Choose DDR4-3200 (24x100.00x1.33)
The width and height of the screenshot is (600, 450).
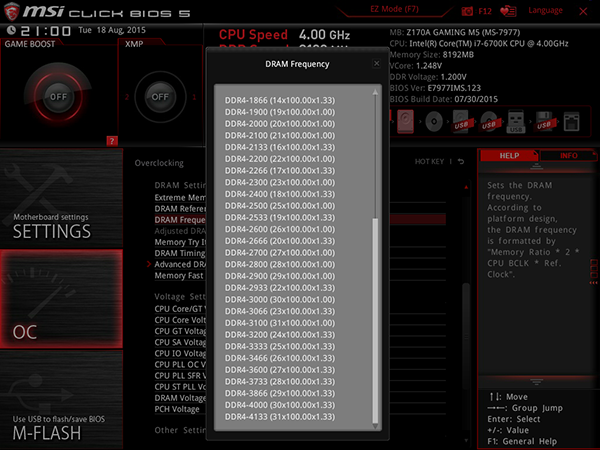tap(280, 335)
